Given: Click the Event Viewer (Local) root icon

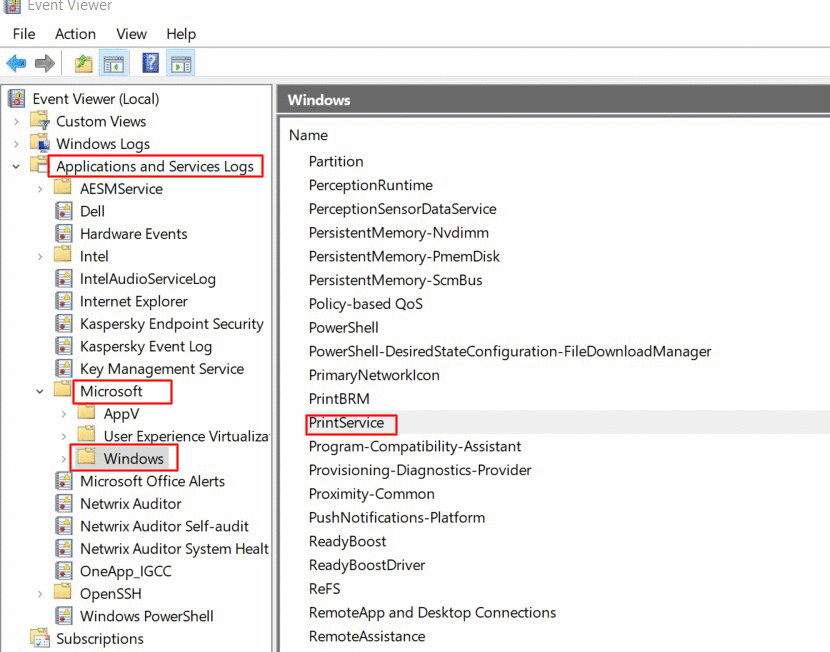Looking at the screenshot, I should pyautogui.click(x=16, y=98).
